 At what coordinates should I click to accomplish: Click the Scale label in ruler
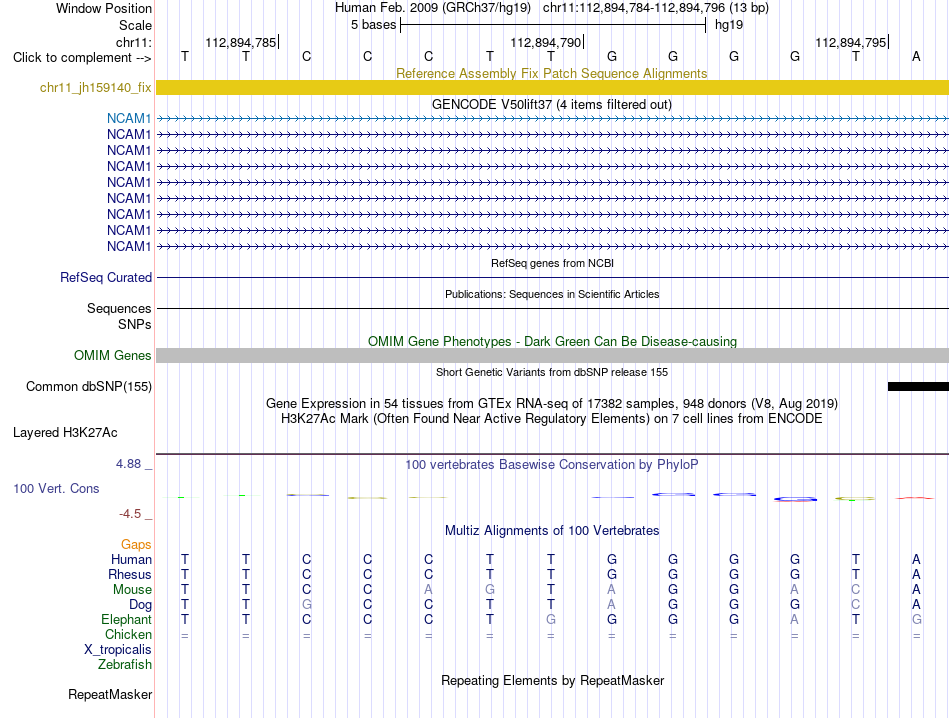(x=135, y=25)
